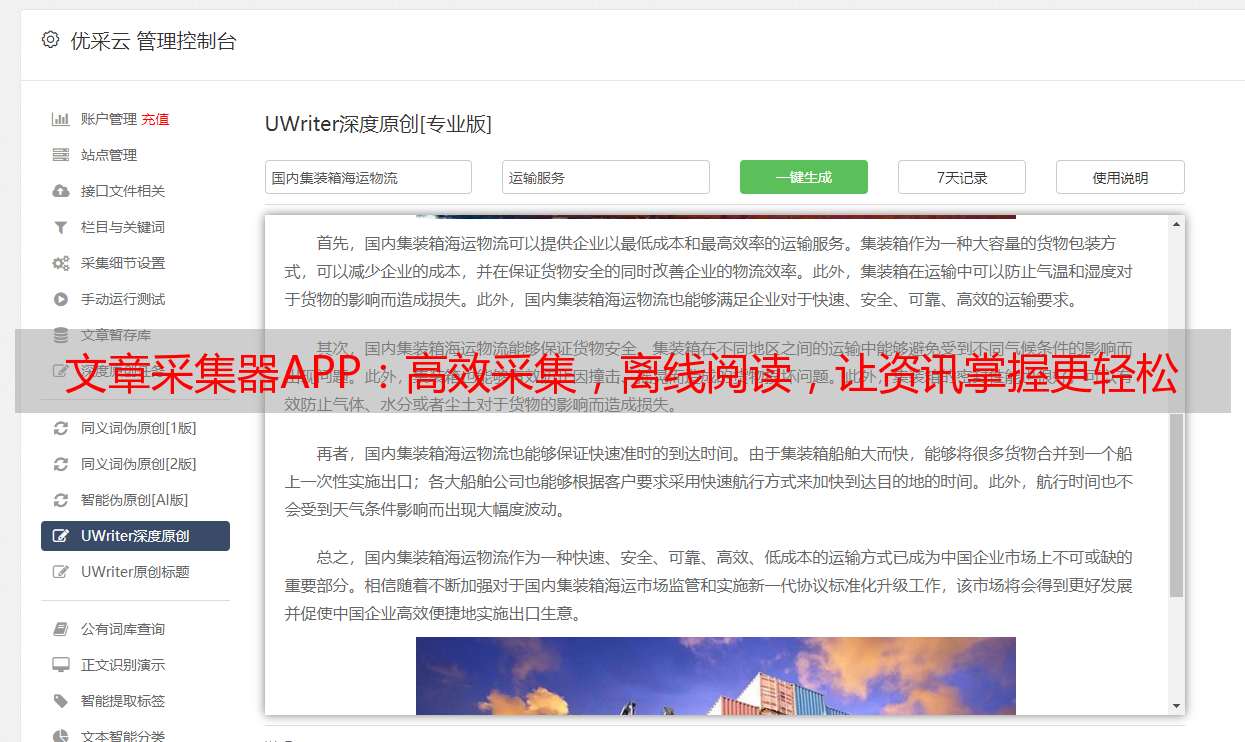The height and width of the screenshot is (742, 1245).
Task: Click the 采集细节设置 gears icon
Action: tap(61, 263)
